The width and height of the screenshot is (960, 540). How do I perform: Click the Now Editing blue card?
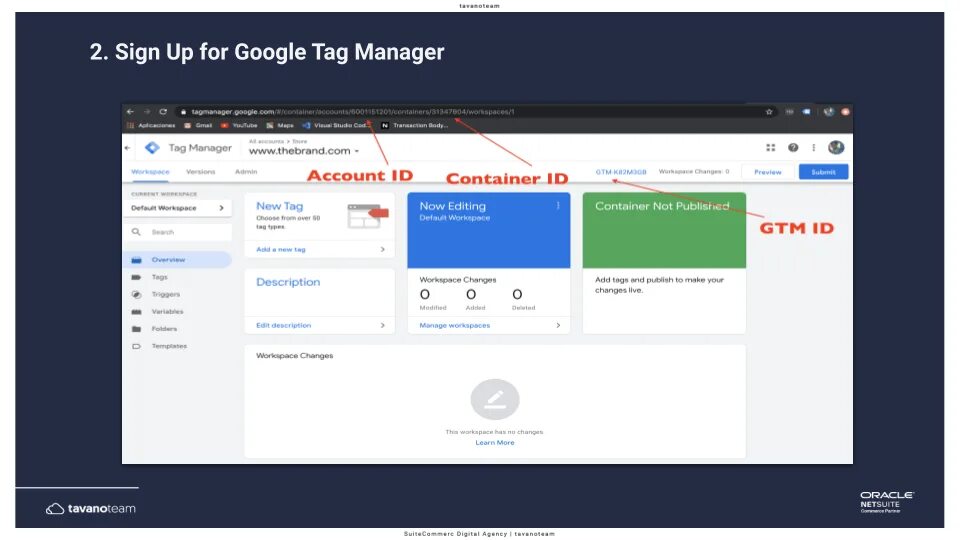[489, 230]
